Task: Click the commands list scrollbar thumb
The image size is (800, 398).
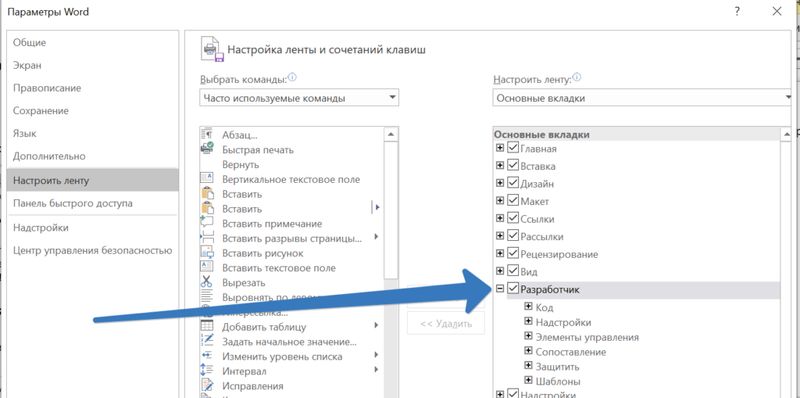Action: click(x=391, y=211)
